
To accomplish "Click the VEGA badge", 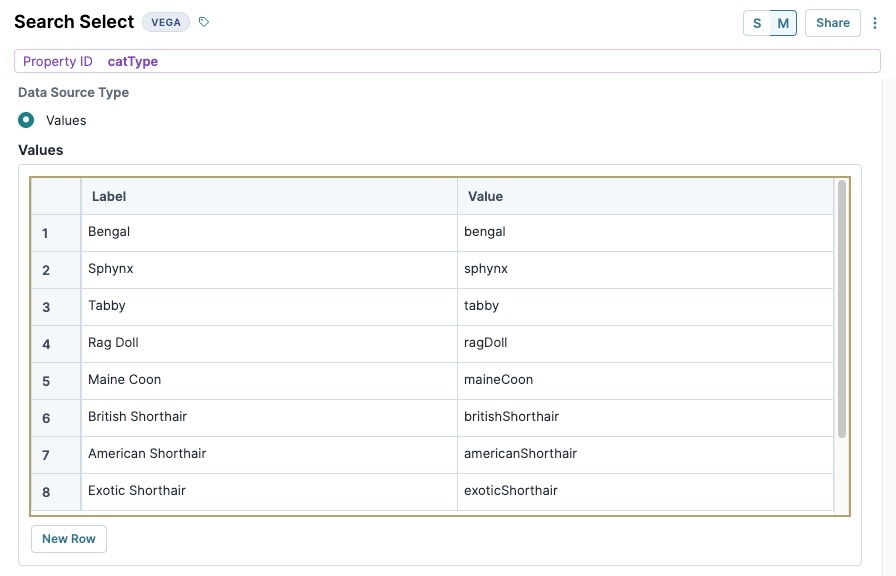I will pos(166,22).
